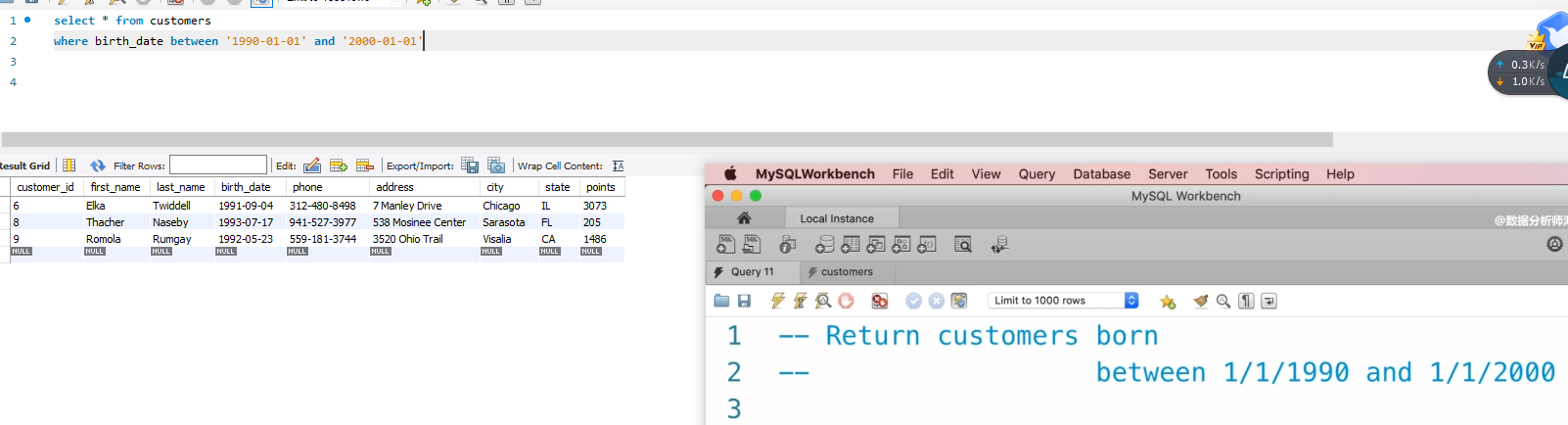Viewport: 1568px width, 425px height.
Task: Open the Edit menu
Action: tap(943, 173)
